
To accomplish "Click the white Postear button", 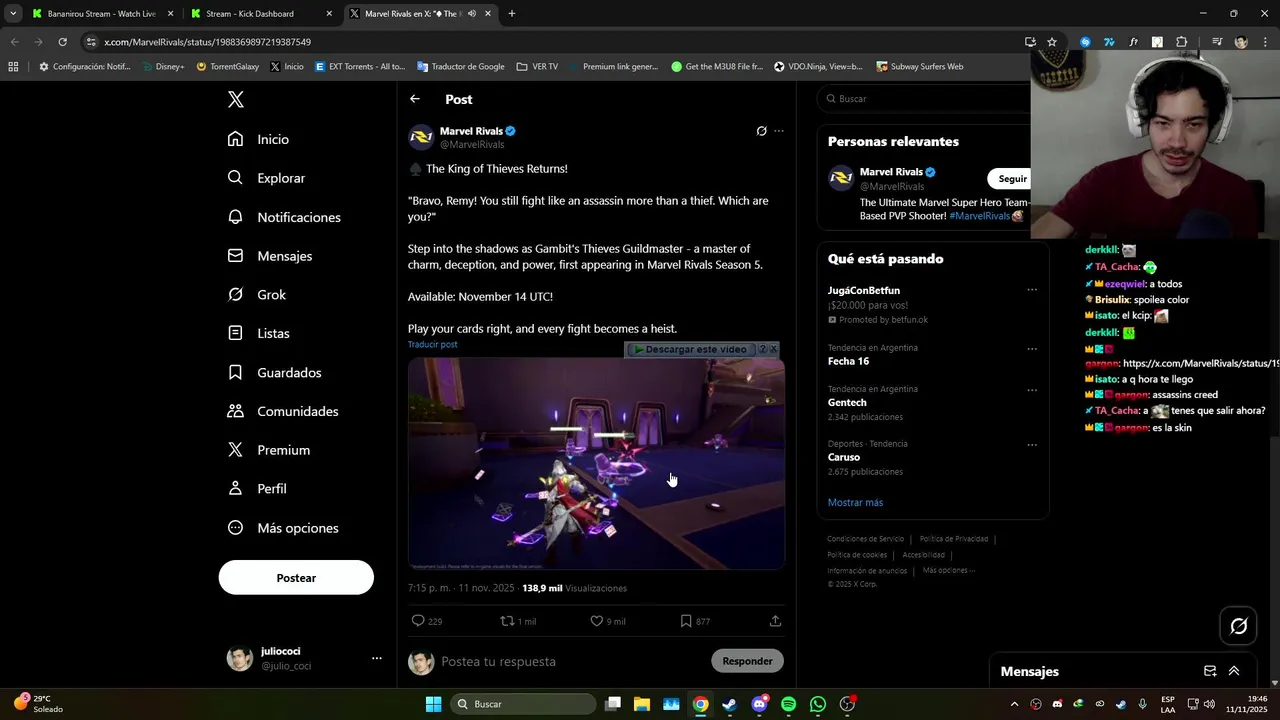I will click(x=296, y=578).
